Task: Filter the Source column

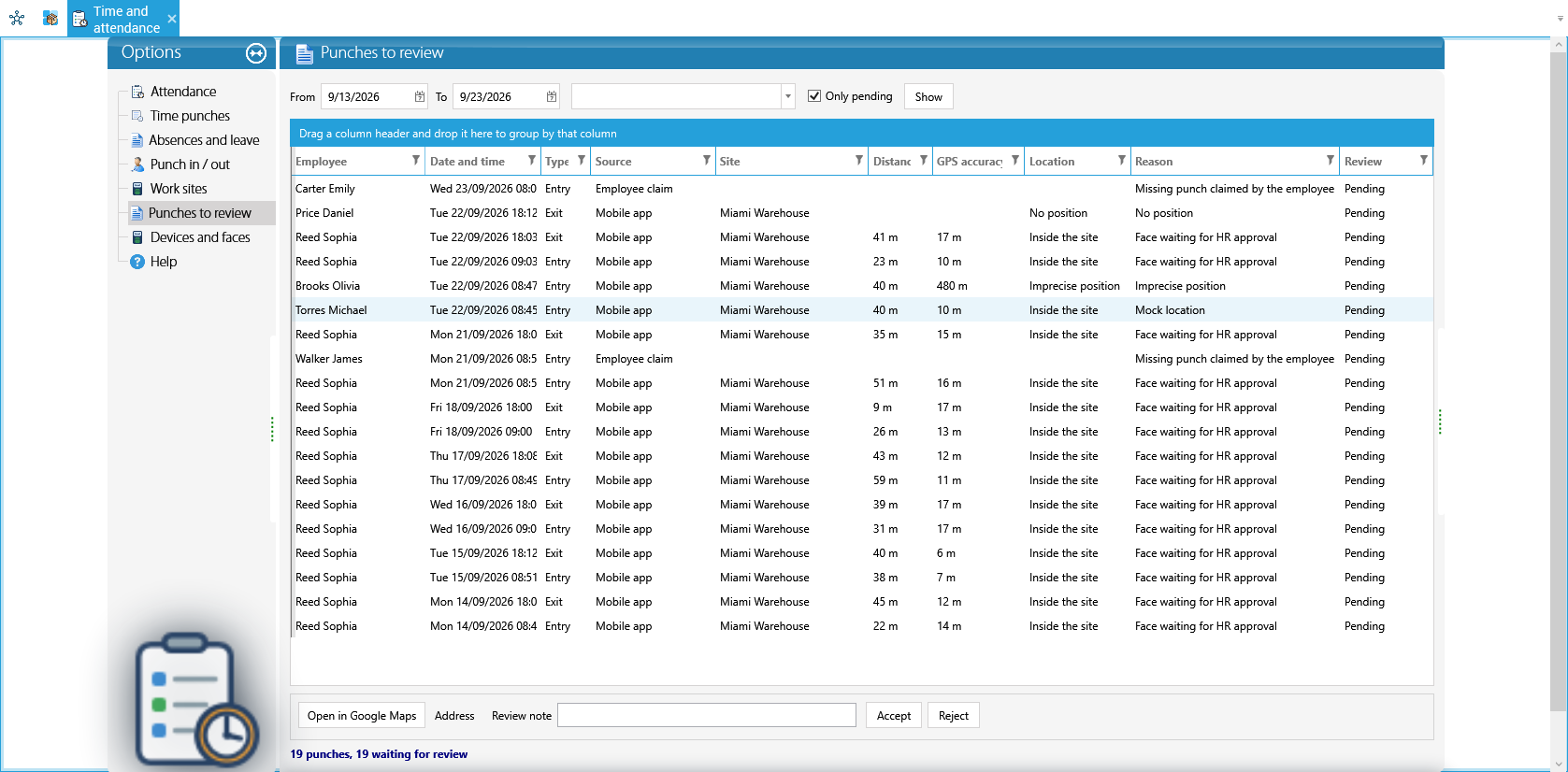Action: pyautogui.click(x=707, y=161)
